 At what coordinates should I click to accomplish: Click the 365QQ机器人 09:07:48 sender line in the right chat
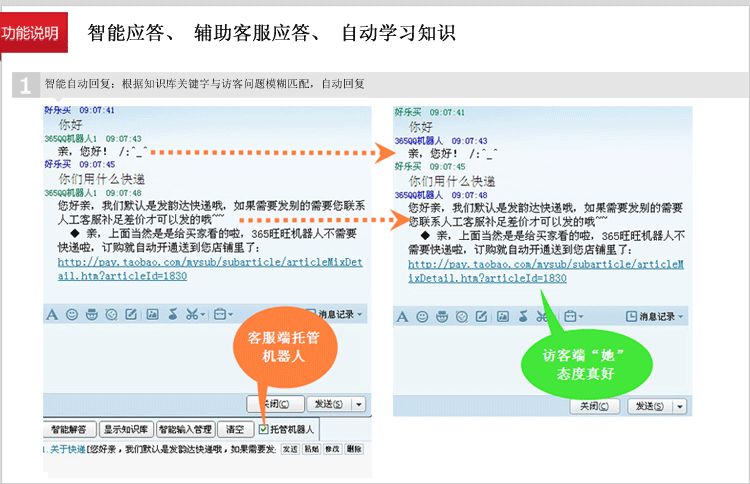click(441, 195)
